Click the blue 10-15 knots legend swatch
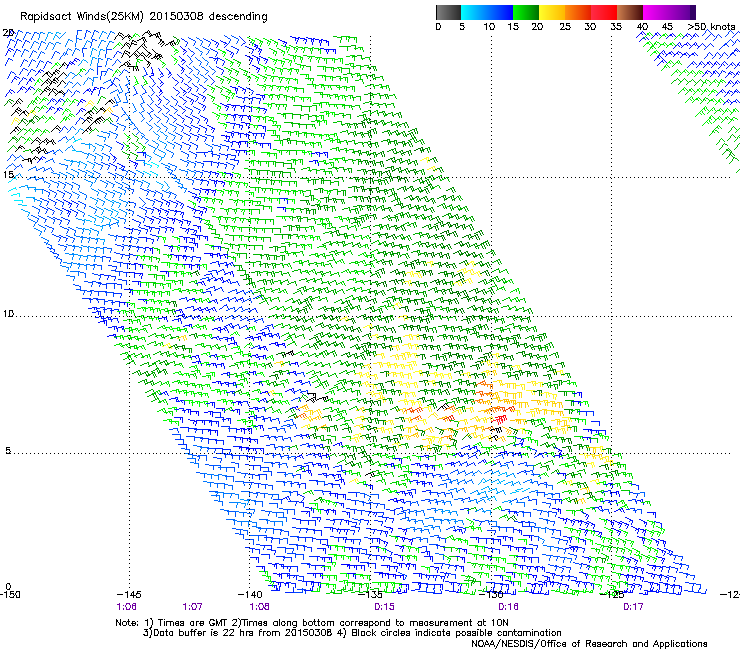Image resolution: width=740 pixels, height=650 pixels. (x=500, y=12)
